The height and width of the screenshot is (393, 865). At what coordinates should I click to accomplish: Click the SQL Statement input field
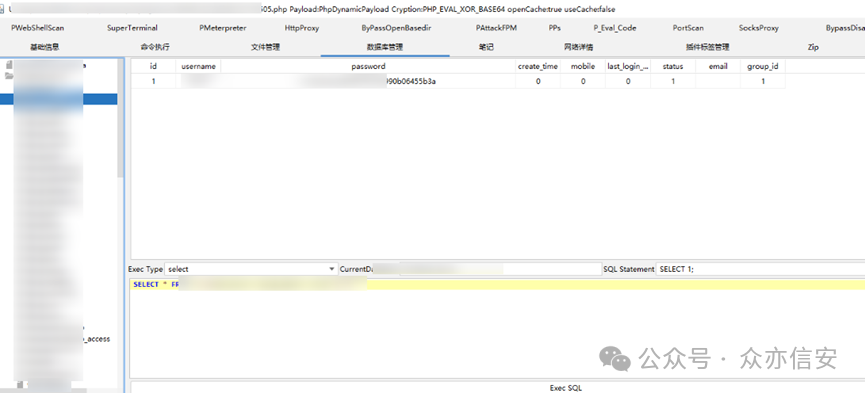[761, 269]
